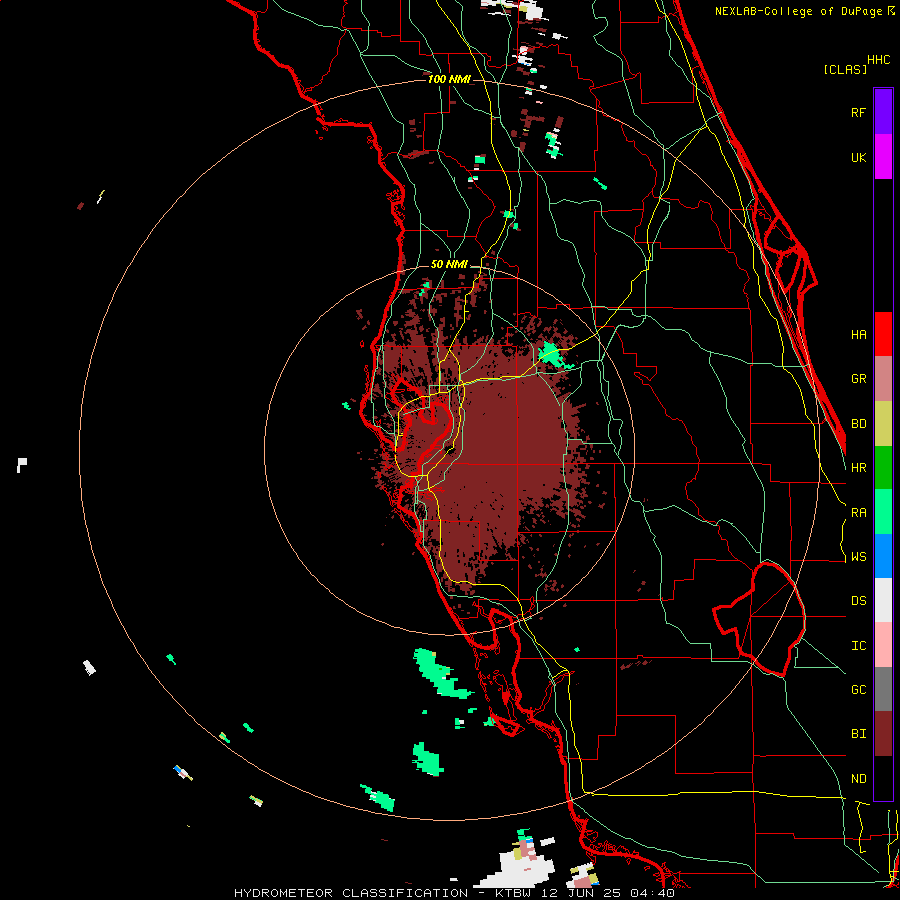
Task: Click the 'KTBW' radar site identifier
Action: click(x=515, y=893)
